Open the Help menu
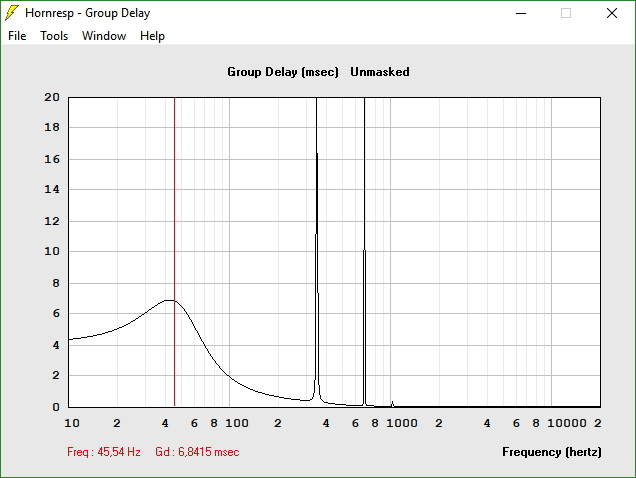This screenshot has height=478, width=636. pos(152,36)
